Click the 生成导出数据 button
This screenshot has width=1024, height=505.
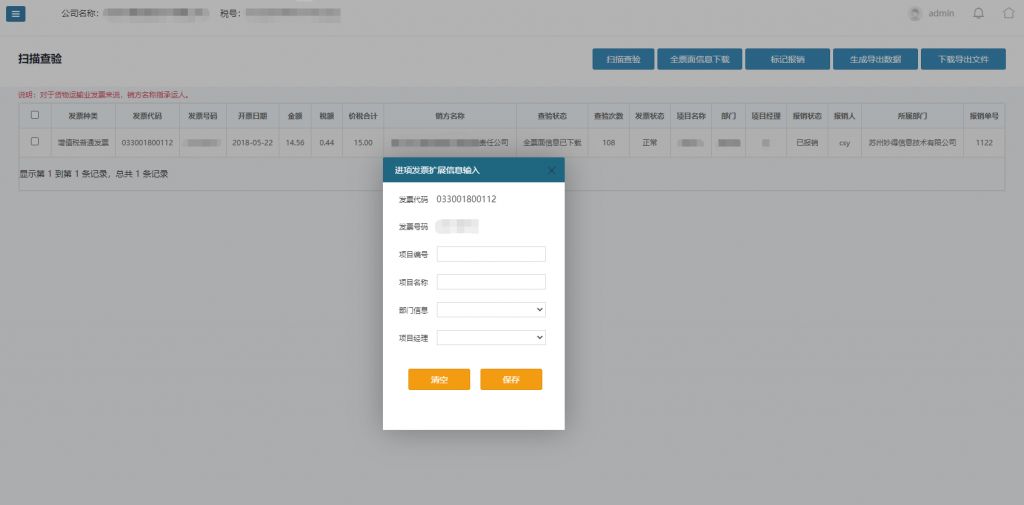[875, 59]
